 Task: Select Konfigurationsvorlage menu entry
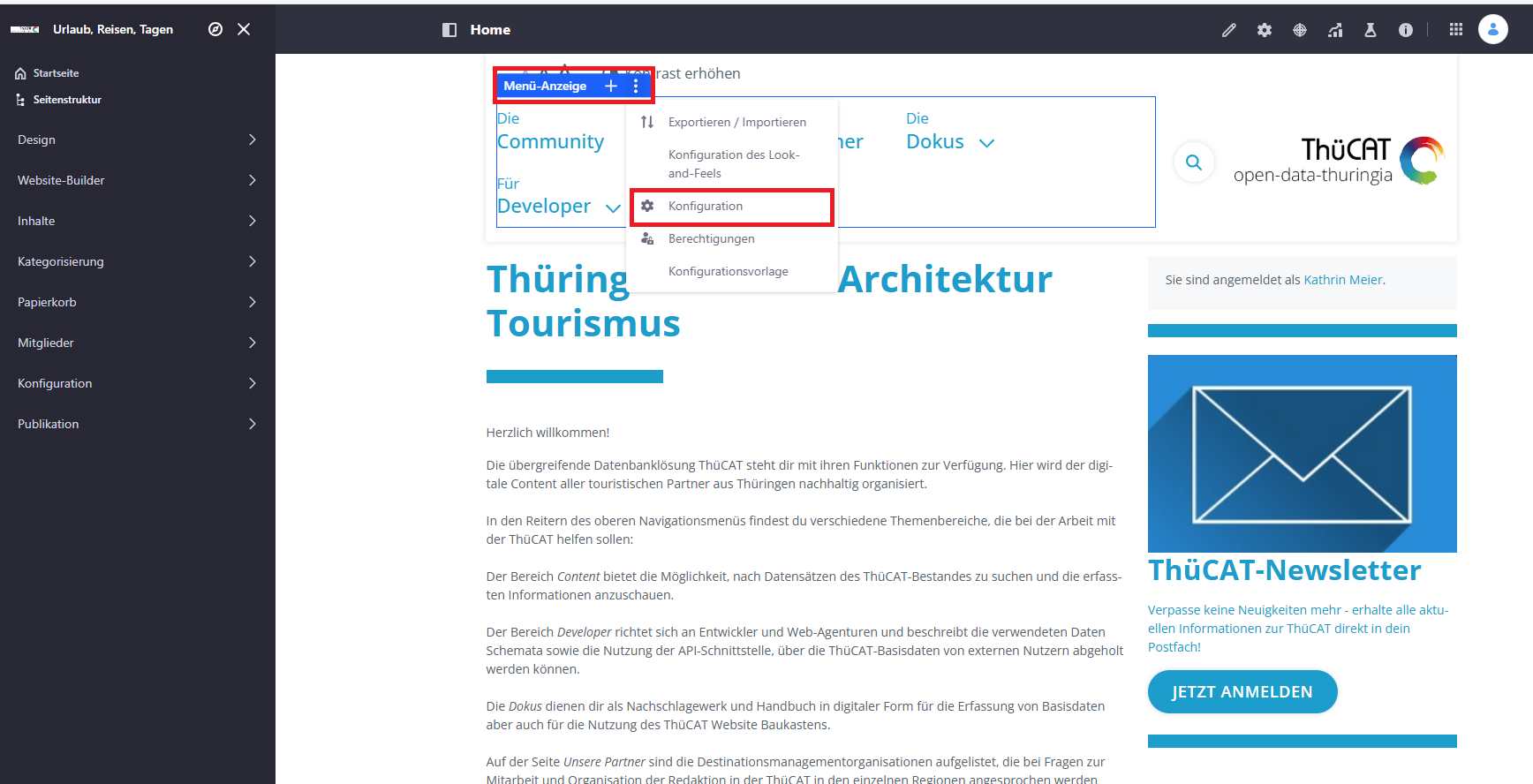point(731,271)
